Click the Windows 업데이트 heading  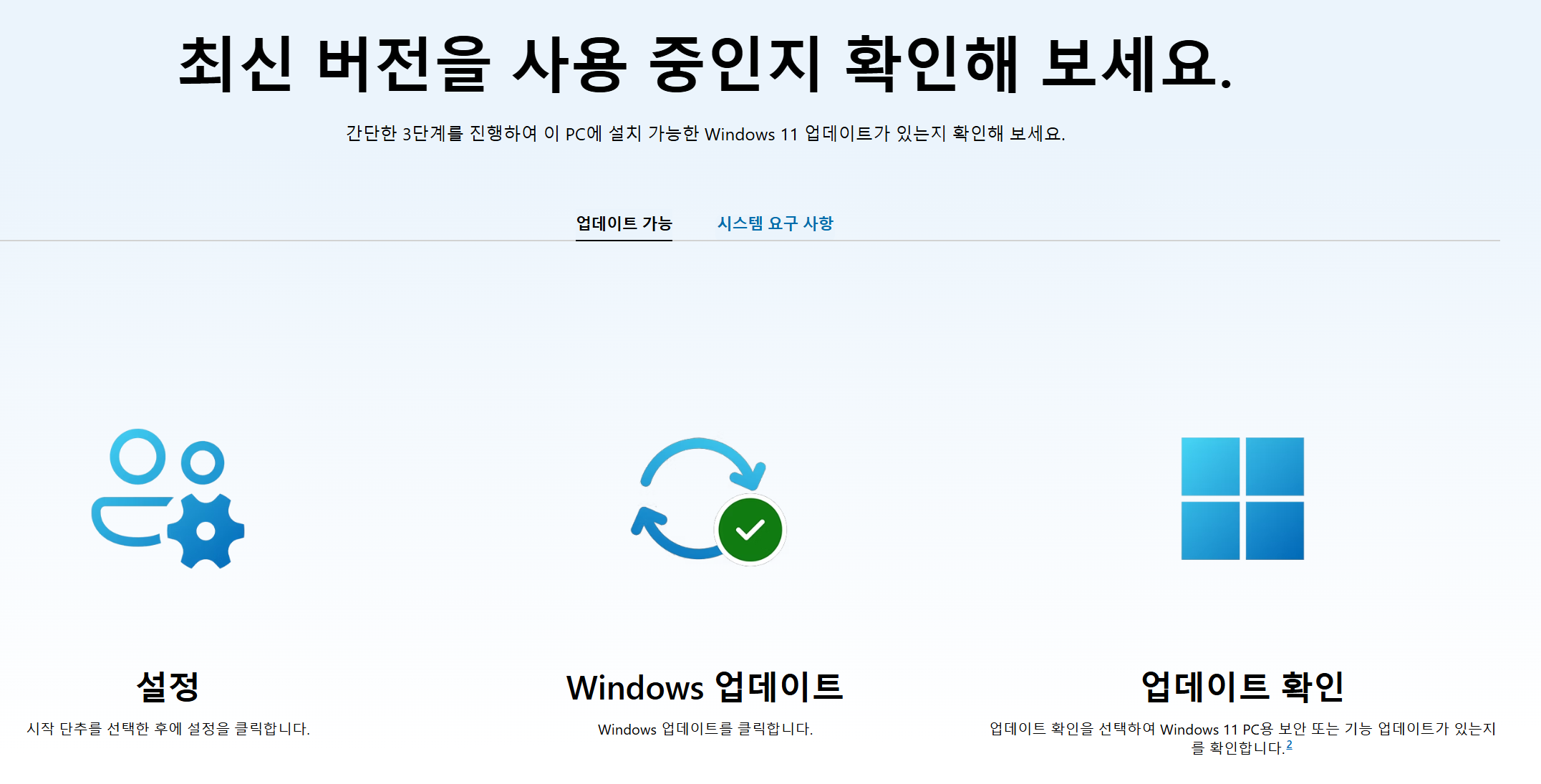(705, 687)
